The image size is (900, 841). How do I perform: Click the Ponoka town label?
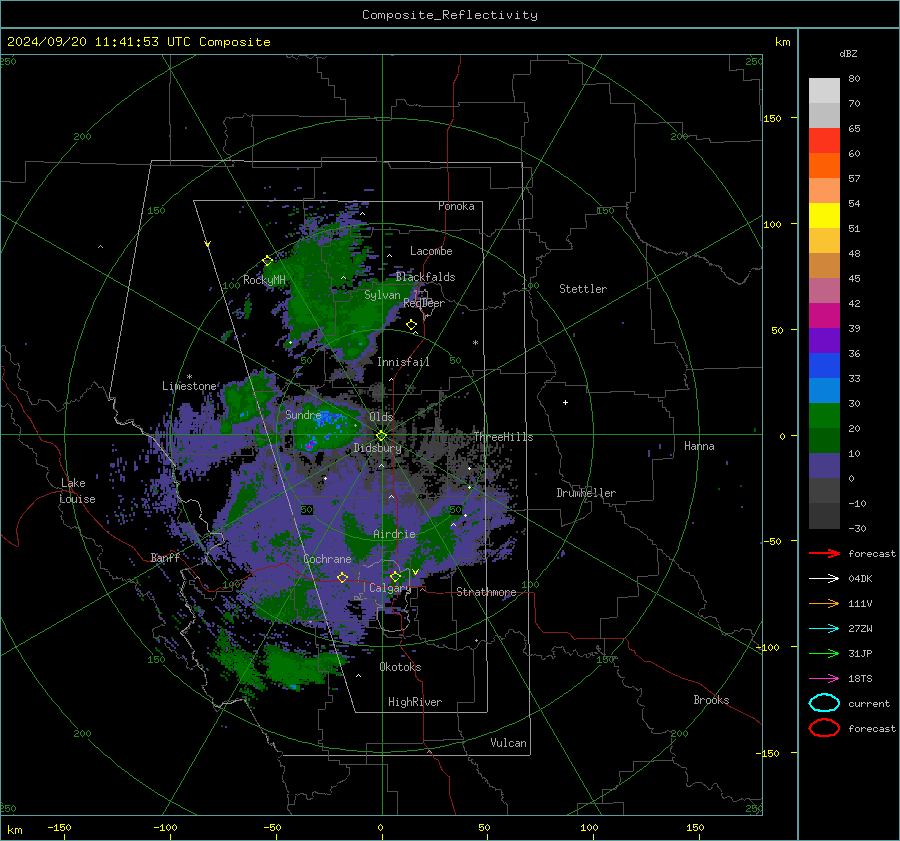coord(456,206)
